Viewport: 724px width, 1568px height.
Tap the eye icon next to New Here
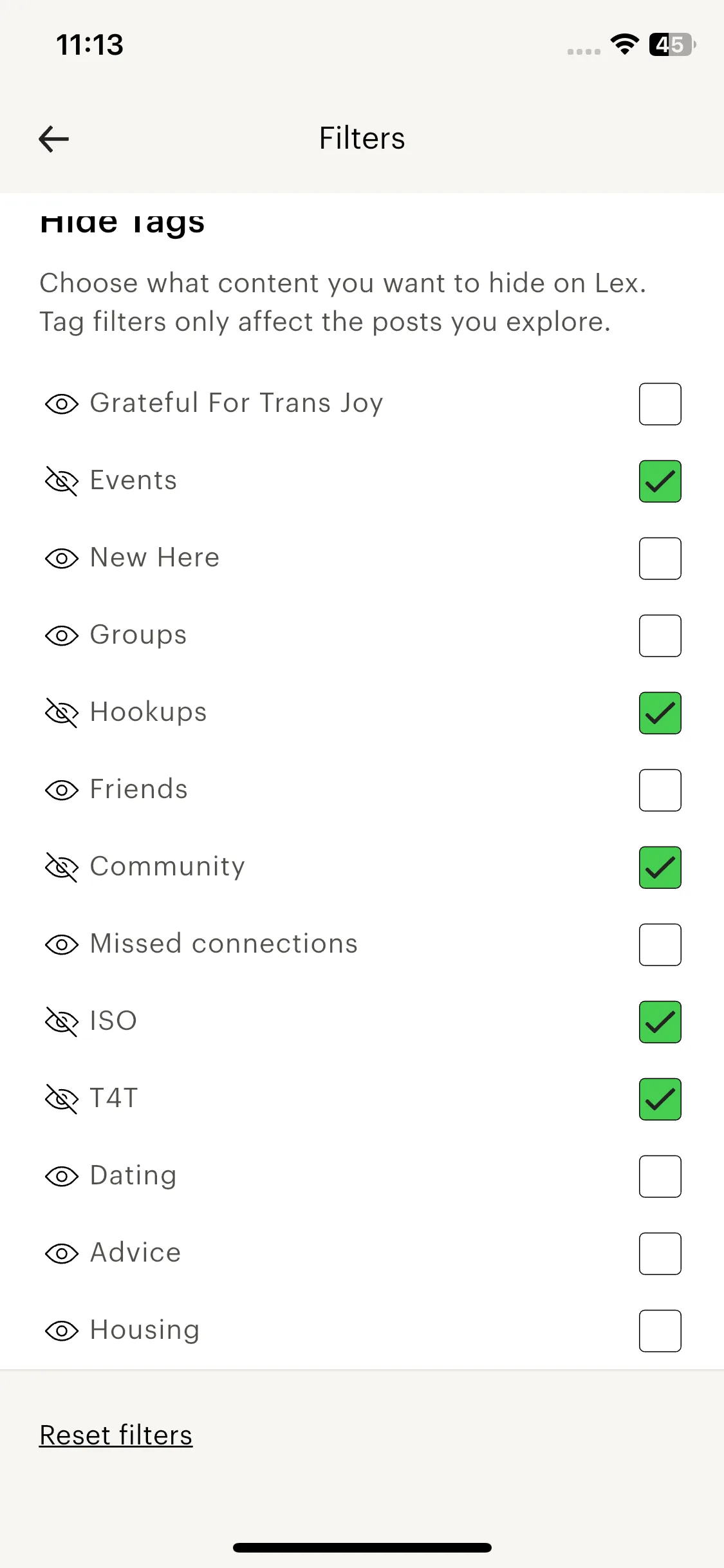62,559
